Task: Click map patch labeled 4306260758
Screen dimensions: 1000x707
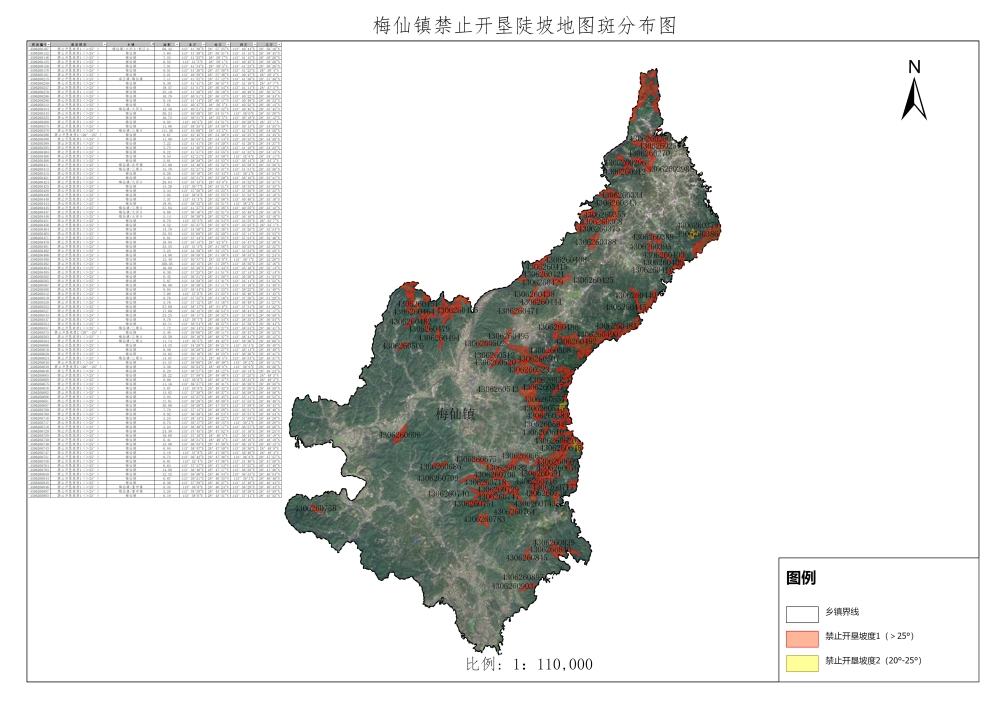Action: pyautogui.click(x=316, y=510)
